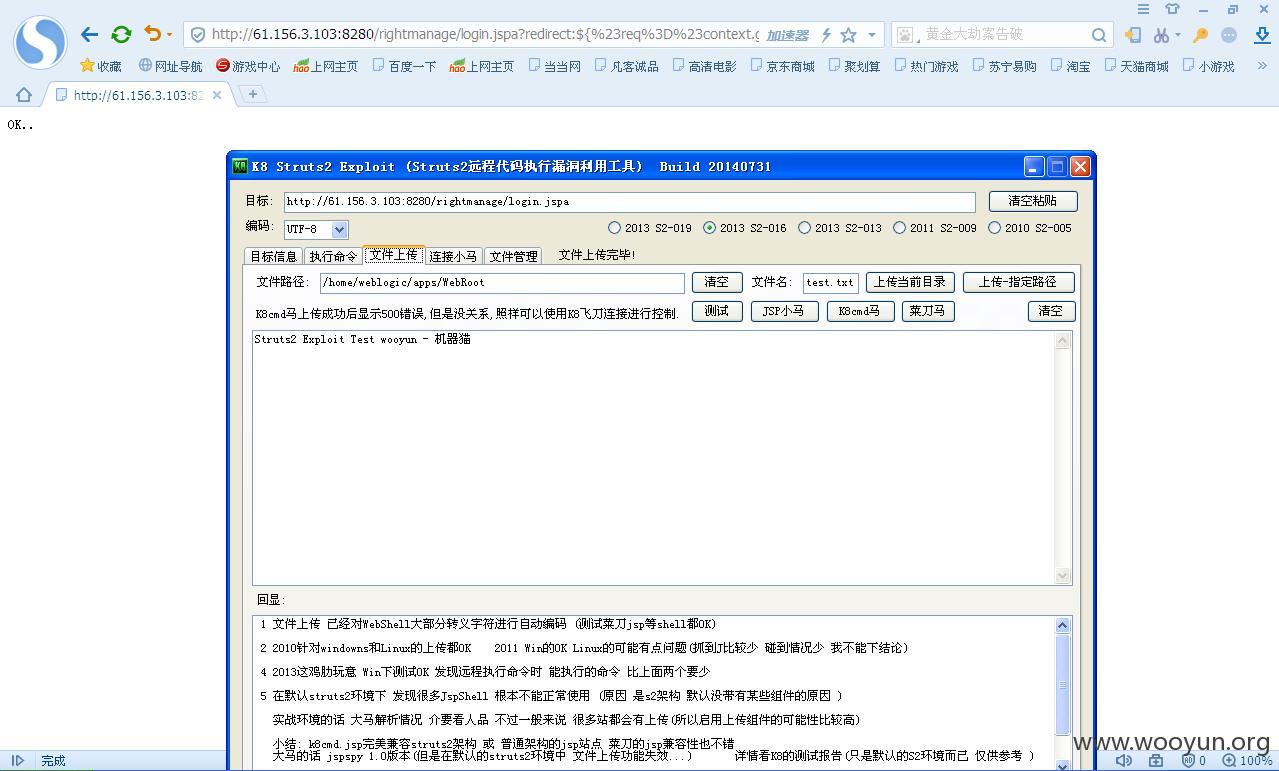Open the 收藏 favorites star

click(100, 66)
